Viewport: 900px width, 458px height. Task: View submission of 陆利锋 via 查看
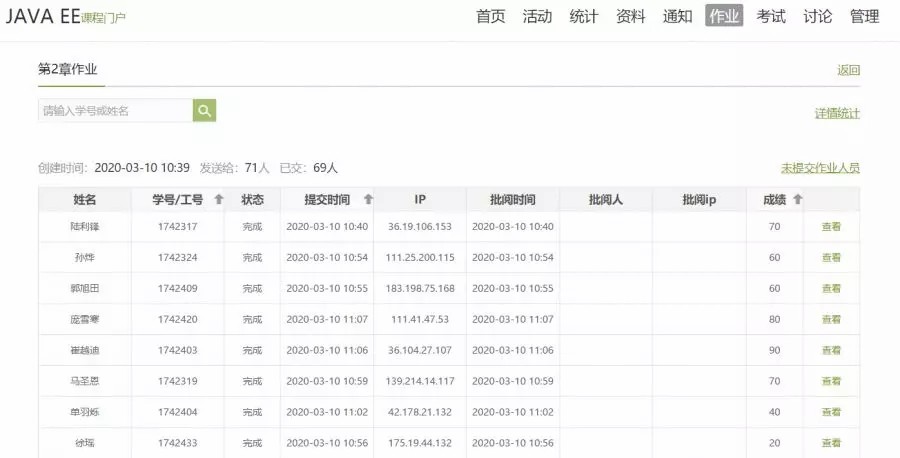click(x=831, y=227)
